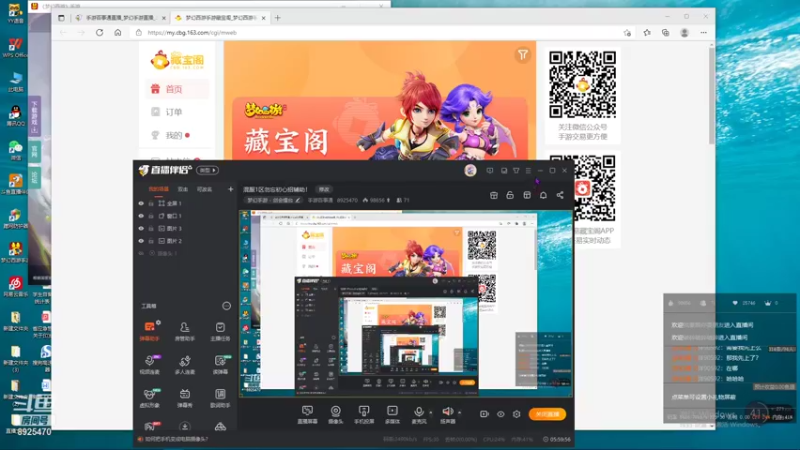Screen dimensions: 800x450
Task: Expand microphone volume arrow
Action: [431, 412]
